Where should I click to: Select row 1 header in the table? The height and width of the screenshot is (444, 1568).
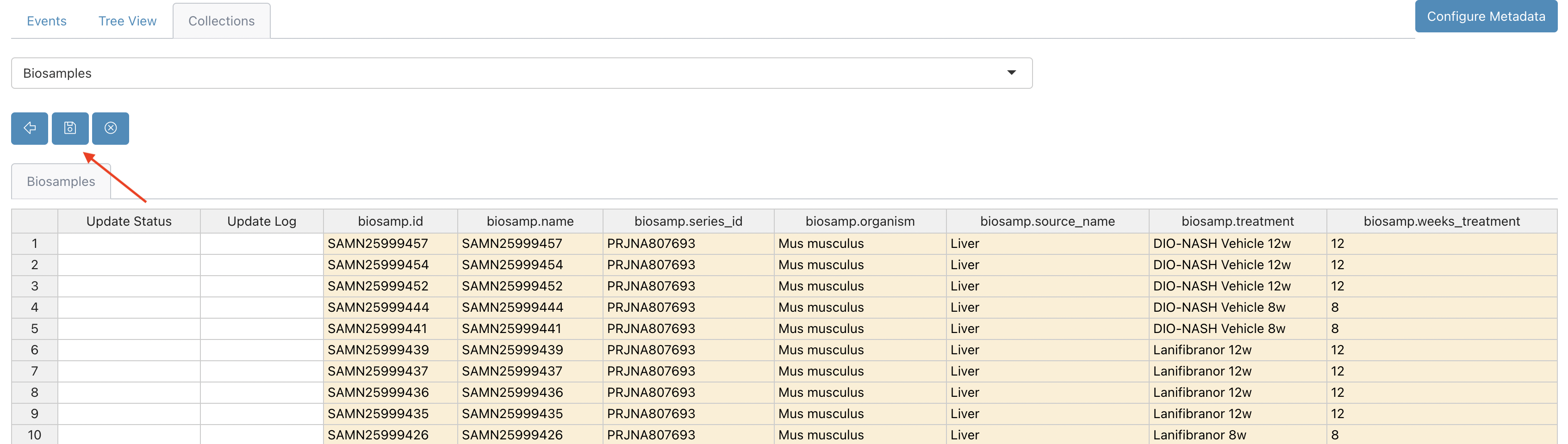(35, 243)
